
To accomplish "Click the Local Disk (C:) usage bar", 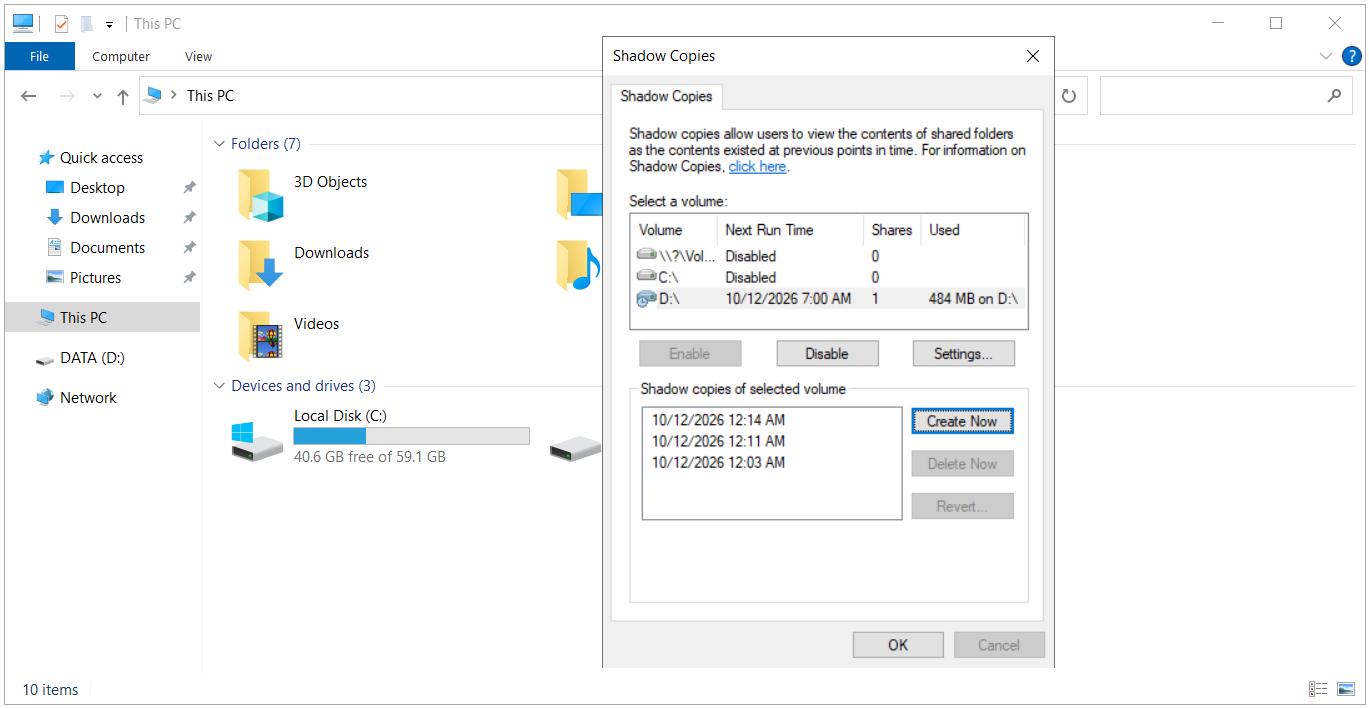I will tap(411, 436).
